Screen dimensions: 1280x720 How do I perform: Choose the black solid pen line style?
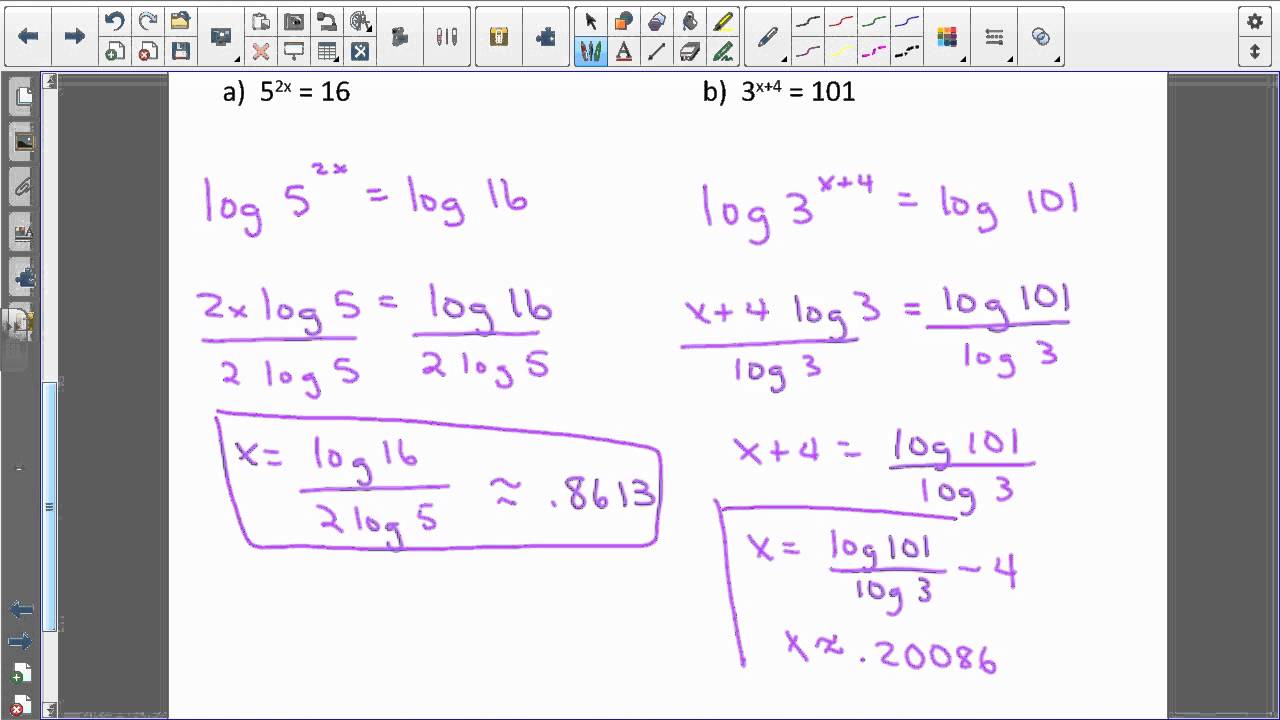coord(808,22)
